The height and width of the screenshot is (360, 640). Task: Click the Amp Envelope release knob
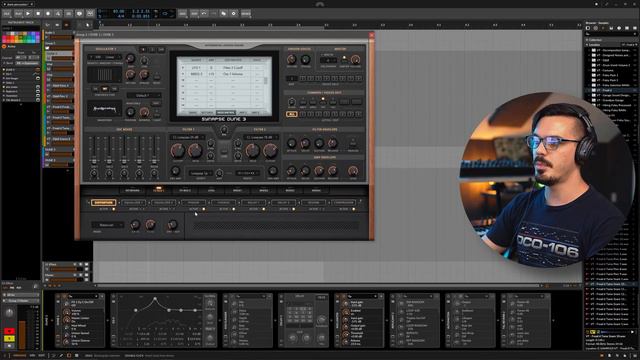pos(333,171)
